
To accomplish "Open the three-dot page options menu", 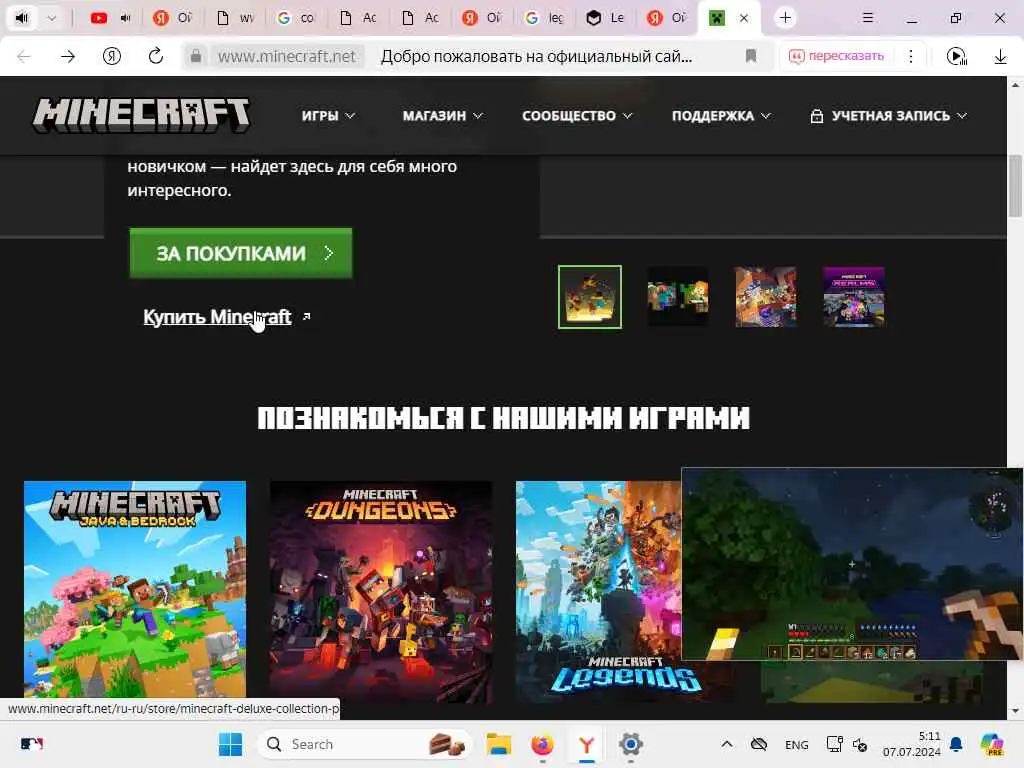I will click(x=911, y=56).
